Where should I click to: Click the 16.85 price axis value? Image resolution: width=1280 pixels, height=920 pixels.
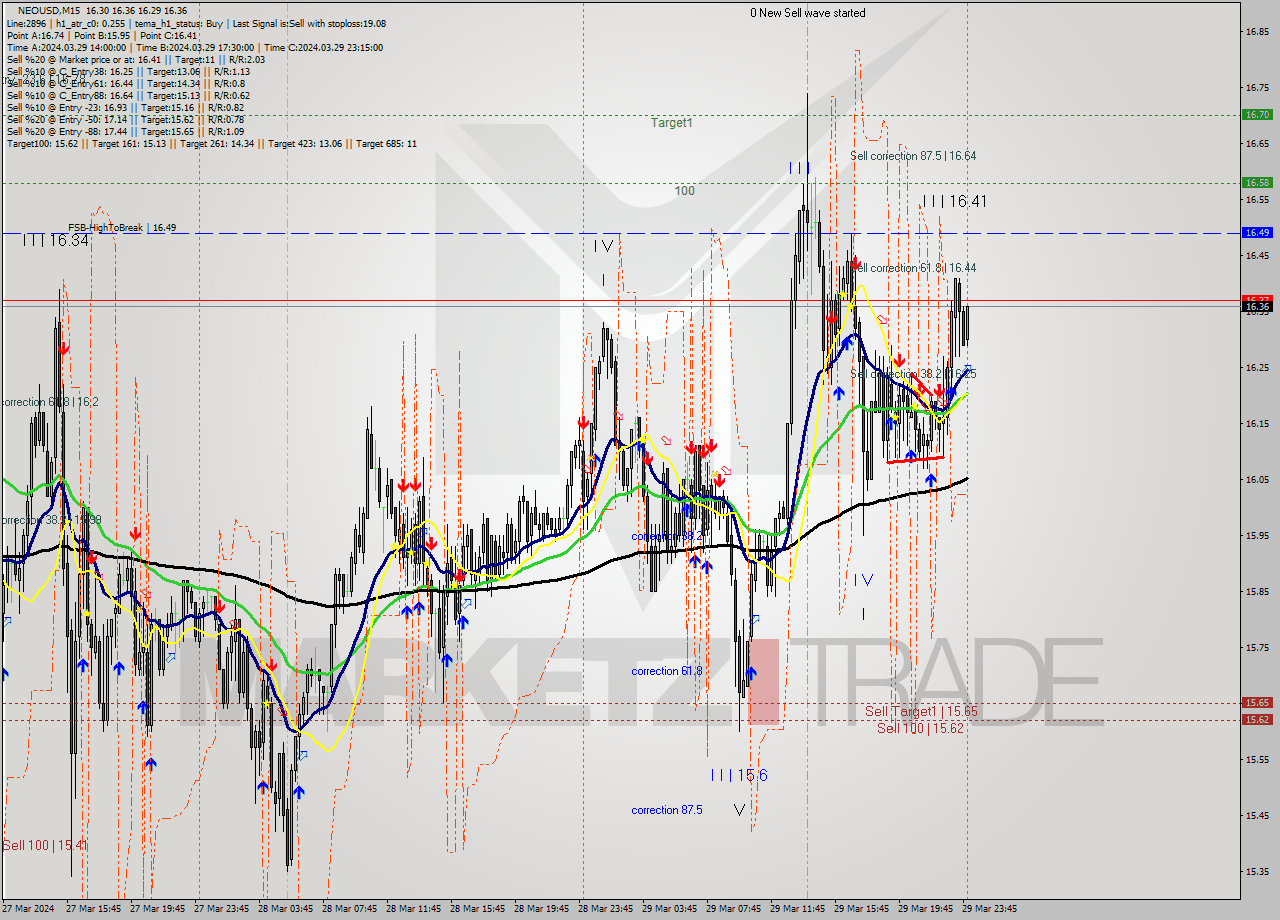pos(1257,31)
